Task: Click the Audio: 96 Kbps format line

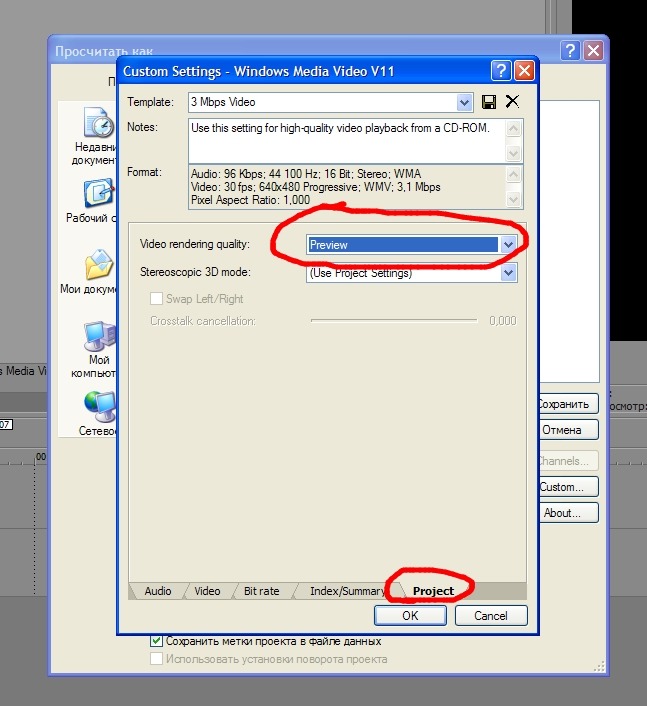Action: pyautogui.click(x=306, y=174)
